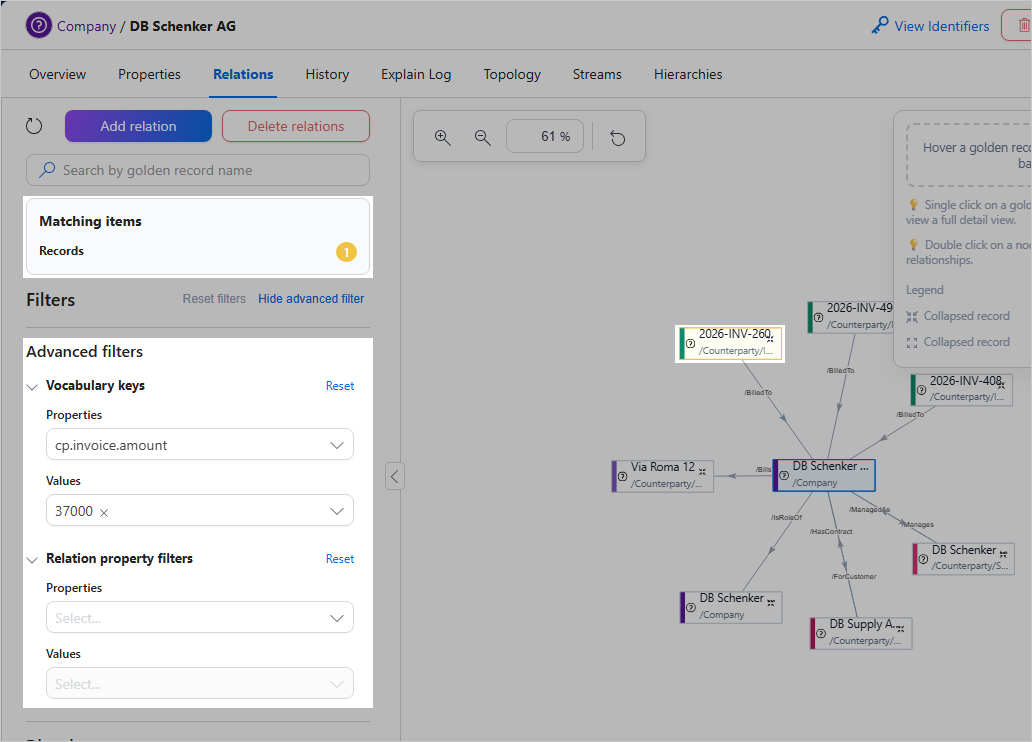
Task: Open the Hierarchies tab
Action: coord(688,74)
